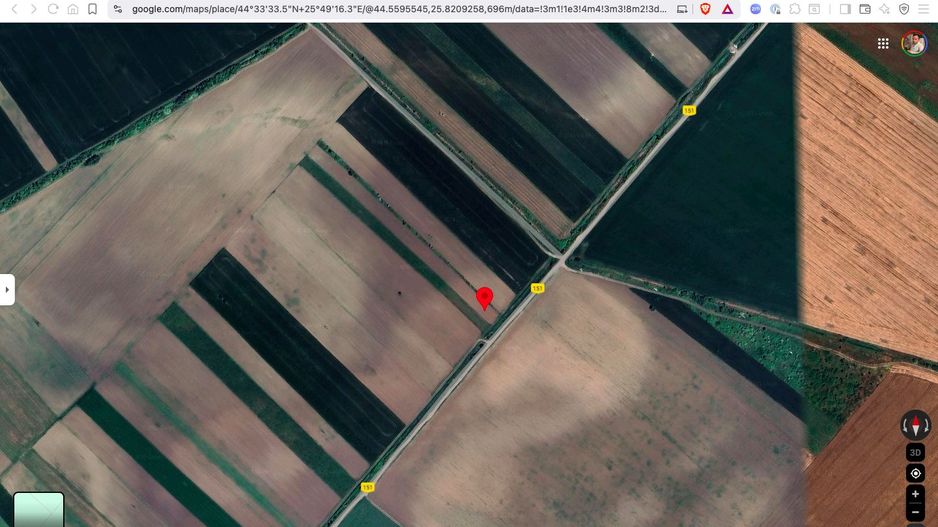The width and height of the screenshot is (938, 527).
Task: Reset the map compass to north
Action: pos(915,425)
